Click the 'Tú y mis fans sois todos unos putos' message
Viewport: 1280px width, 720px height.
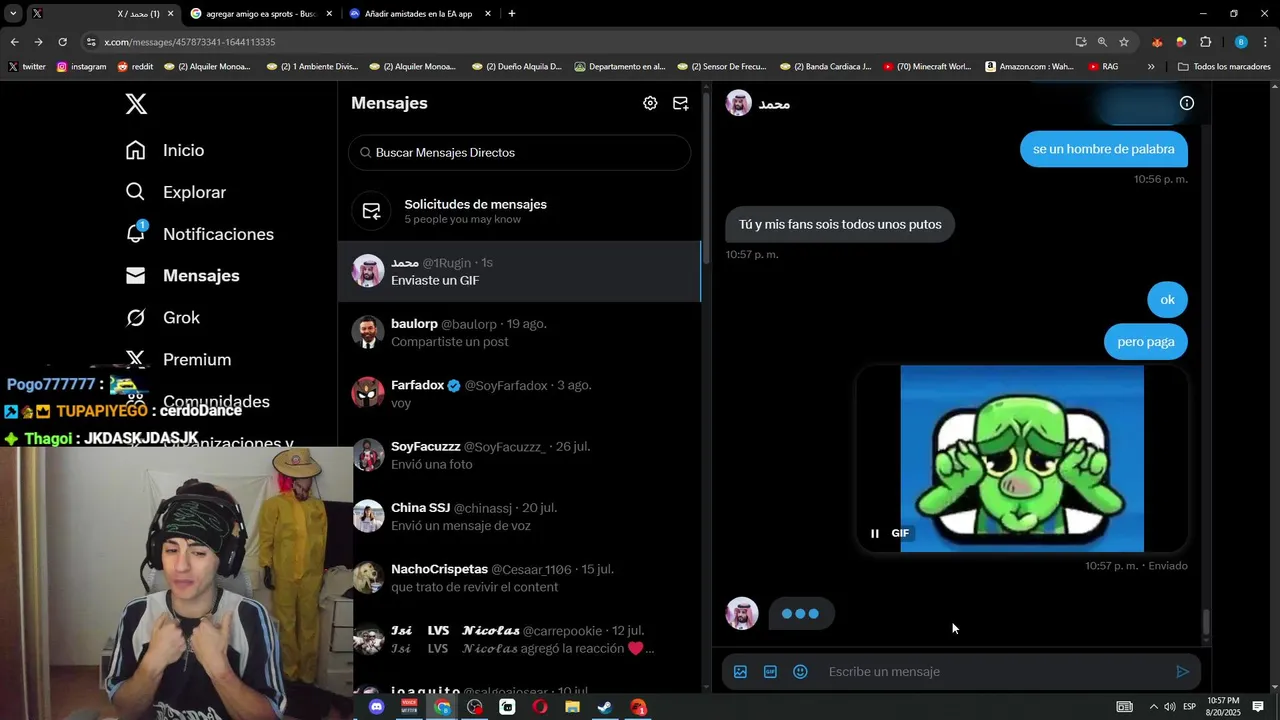pos(840,225)
